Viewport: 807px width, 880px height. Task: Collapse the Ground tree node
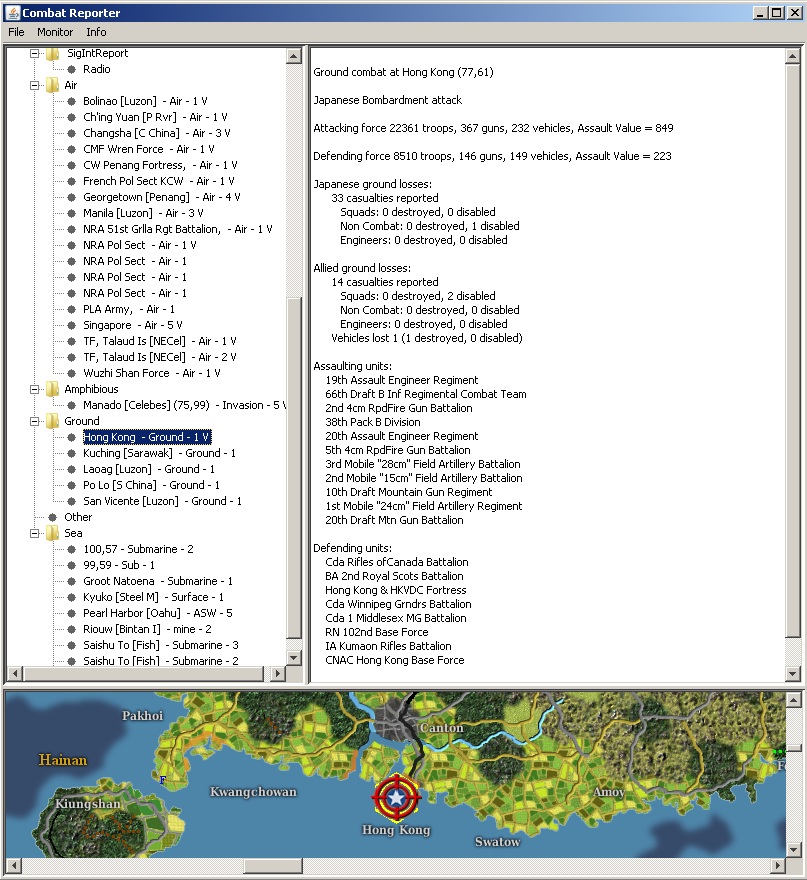pyautogui.click(x=35, y=421)
